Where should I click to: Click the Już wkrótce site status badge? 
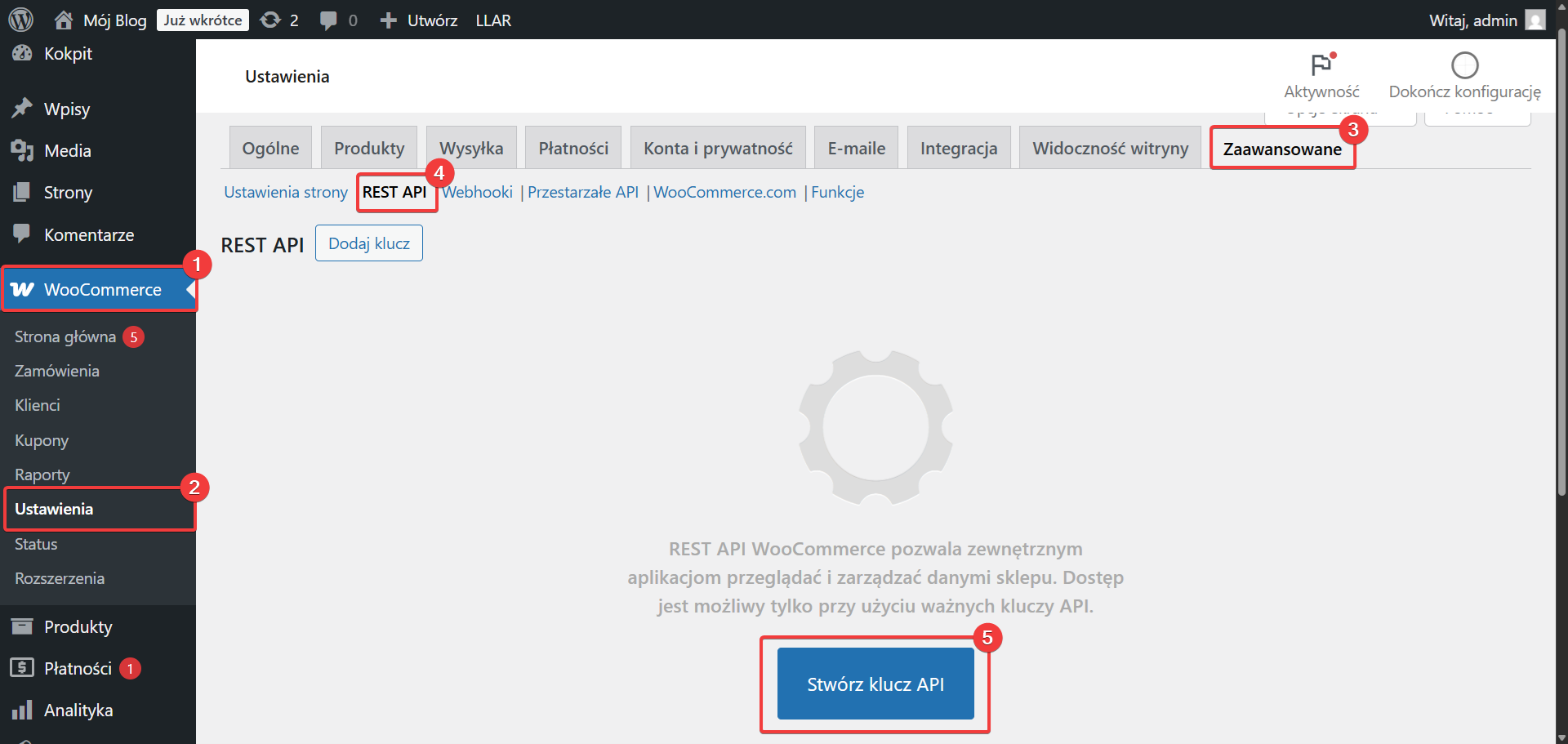tap(203, 20)
